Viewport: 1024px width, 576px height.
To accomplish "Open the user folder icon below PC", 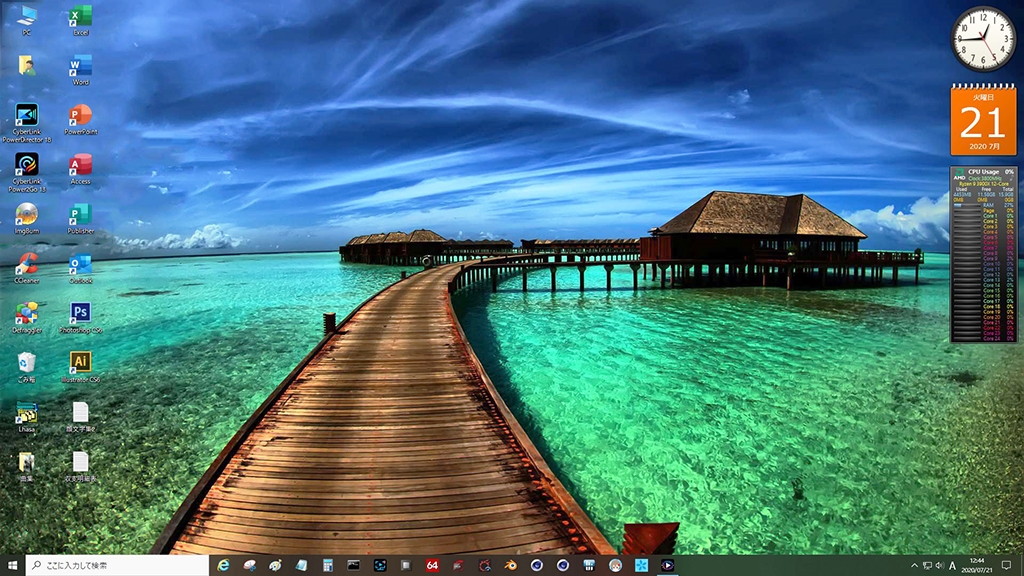I will tap(27, 65).
